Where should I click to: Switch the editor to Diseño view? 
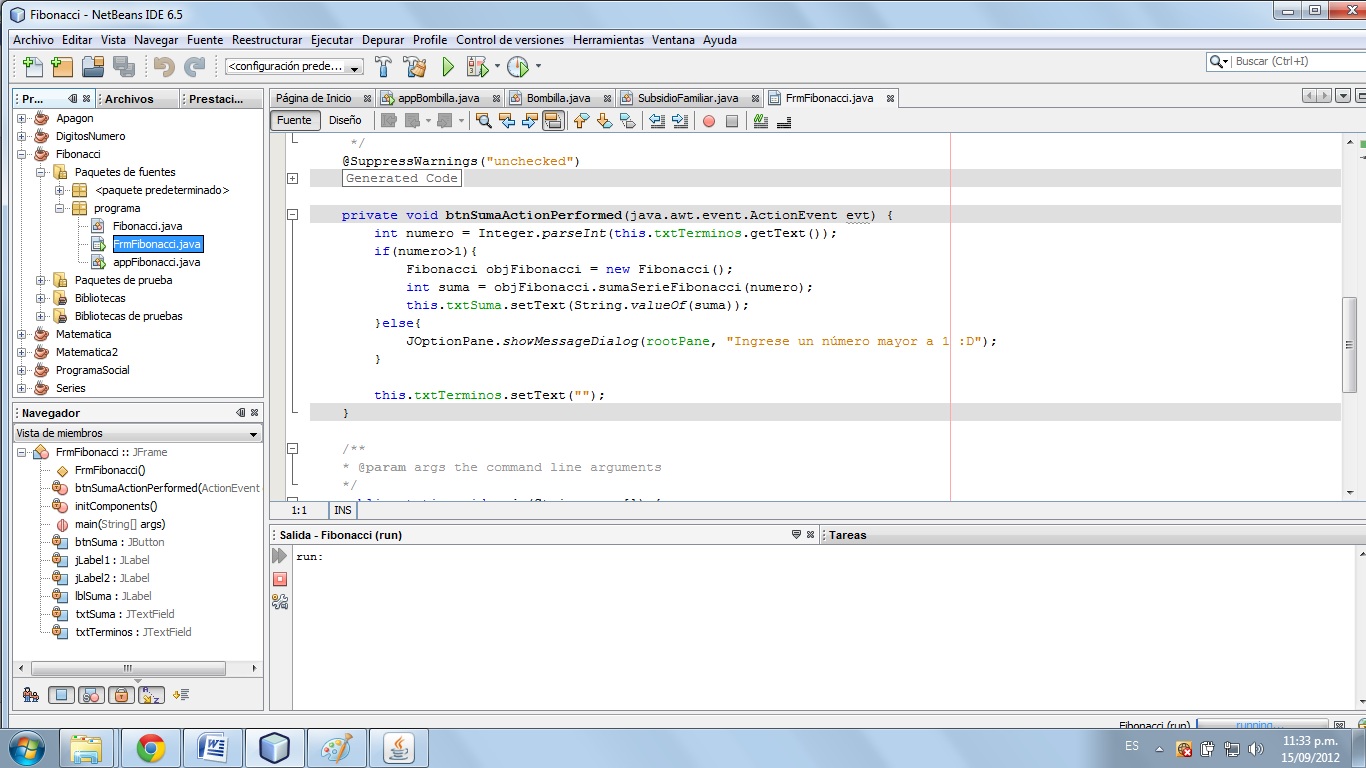(x=343, y=120)
